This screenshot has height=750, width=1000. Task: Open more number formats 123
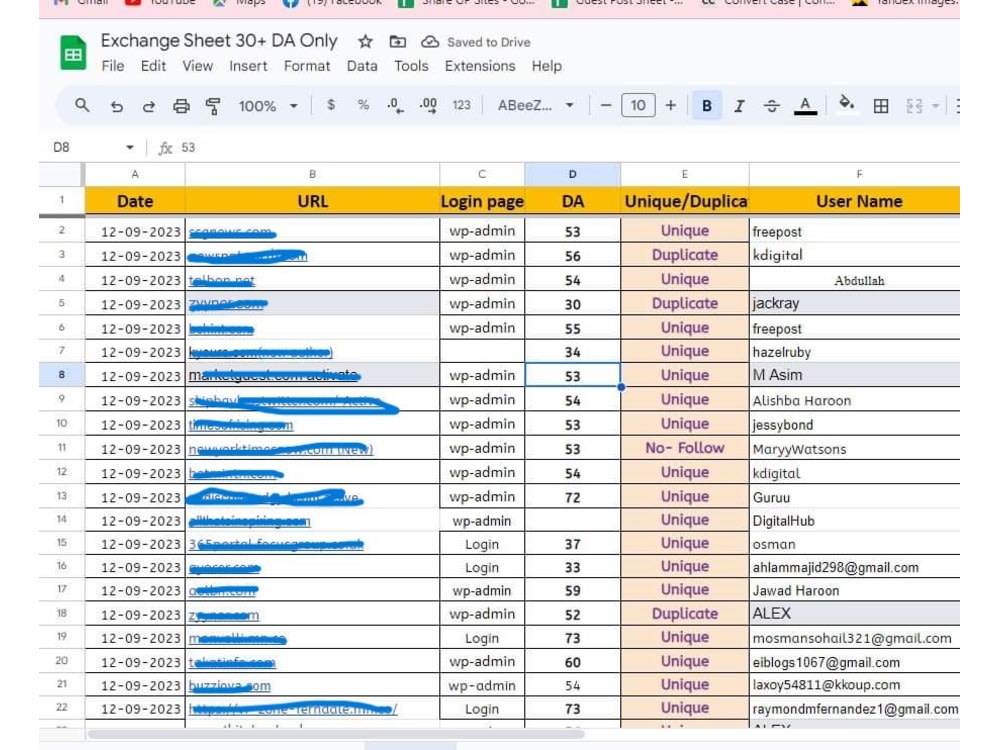point(462,105)
